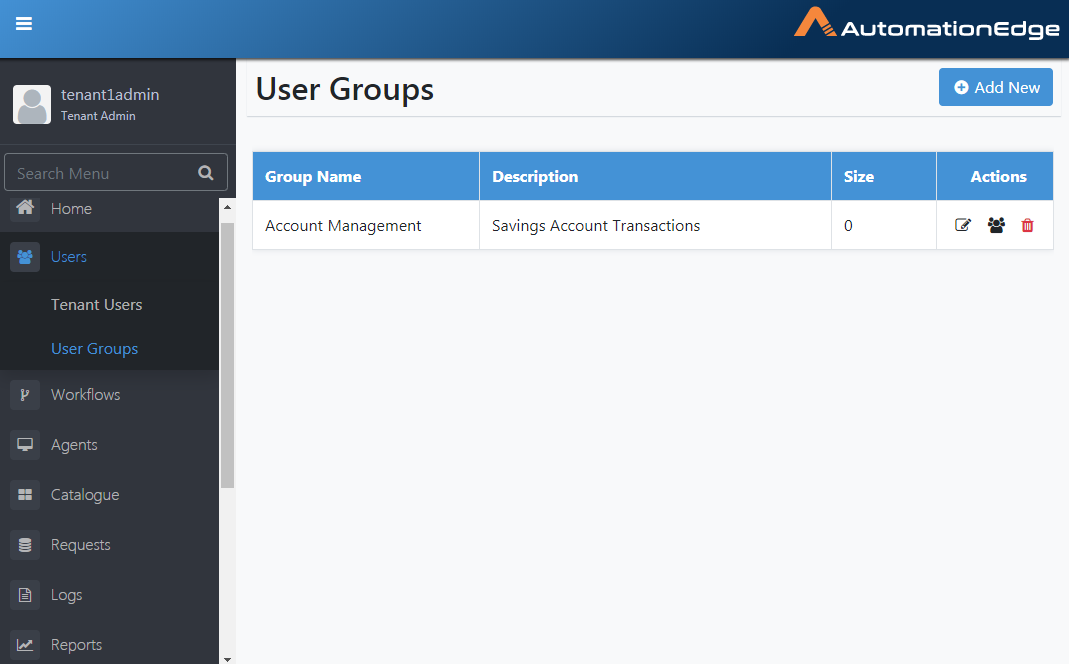Click the Agents monitor icon

coord(25,444)
